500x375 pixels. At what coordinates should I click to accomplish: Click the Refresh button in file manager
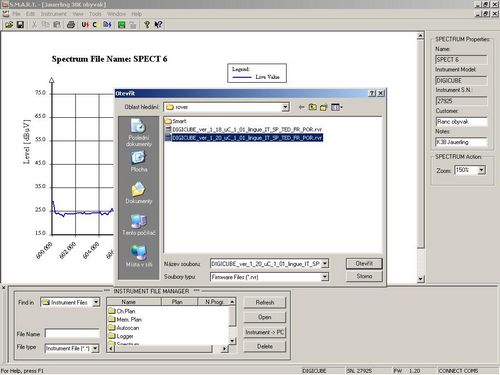(x=265, y=302)
